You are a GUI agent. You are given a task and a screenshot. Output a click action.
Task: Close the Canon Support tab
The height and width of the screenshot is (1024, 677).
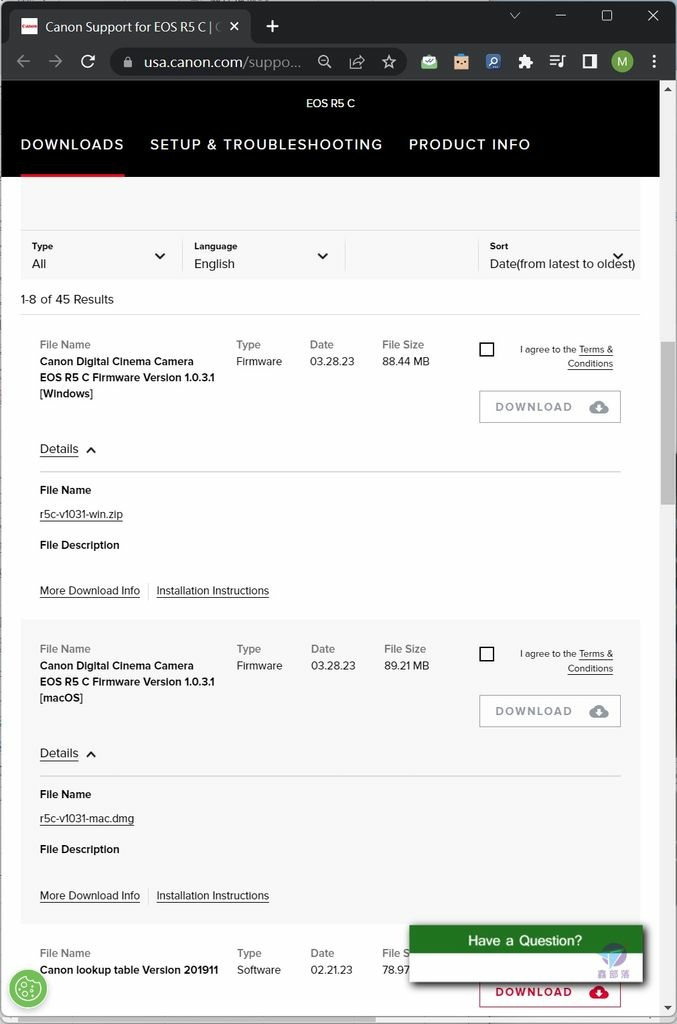tap(234, 26)
